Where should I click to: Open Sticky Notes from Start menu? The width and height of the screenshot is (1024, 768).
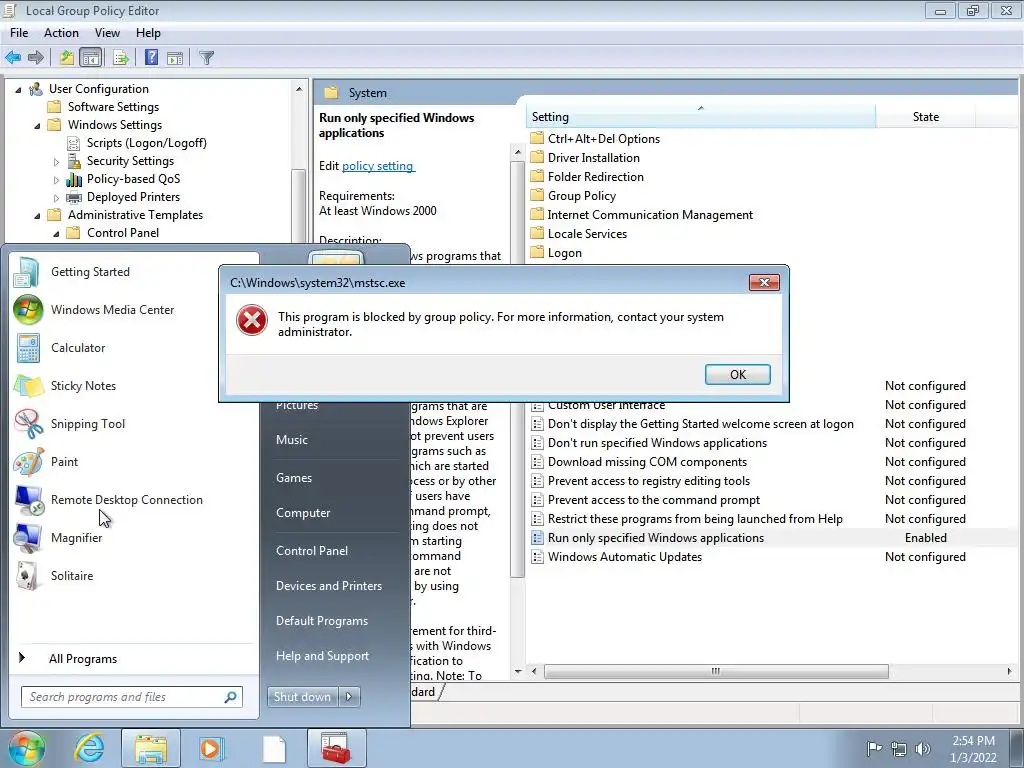pos(83,385)
